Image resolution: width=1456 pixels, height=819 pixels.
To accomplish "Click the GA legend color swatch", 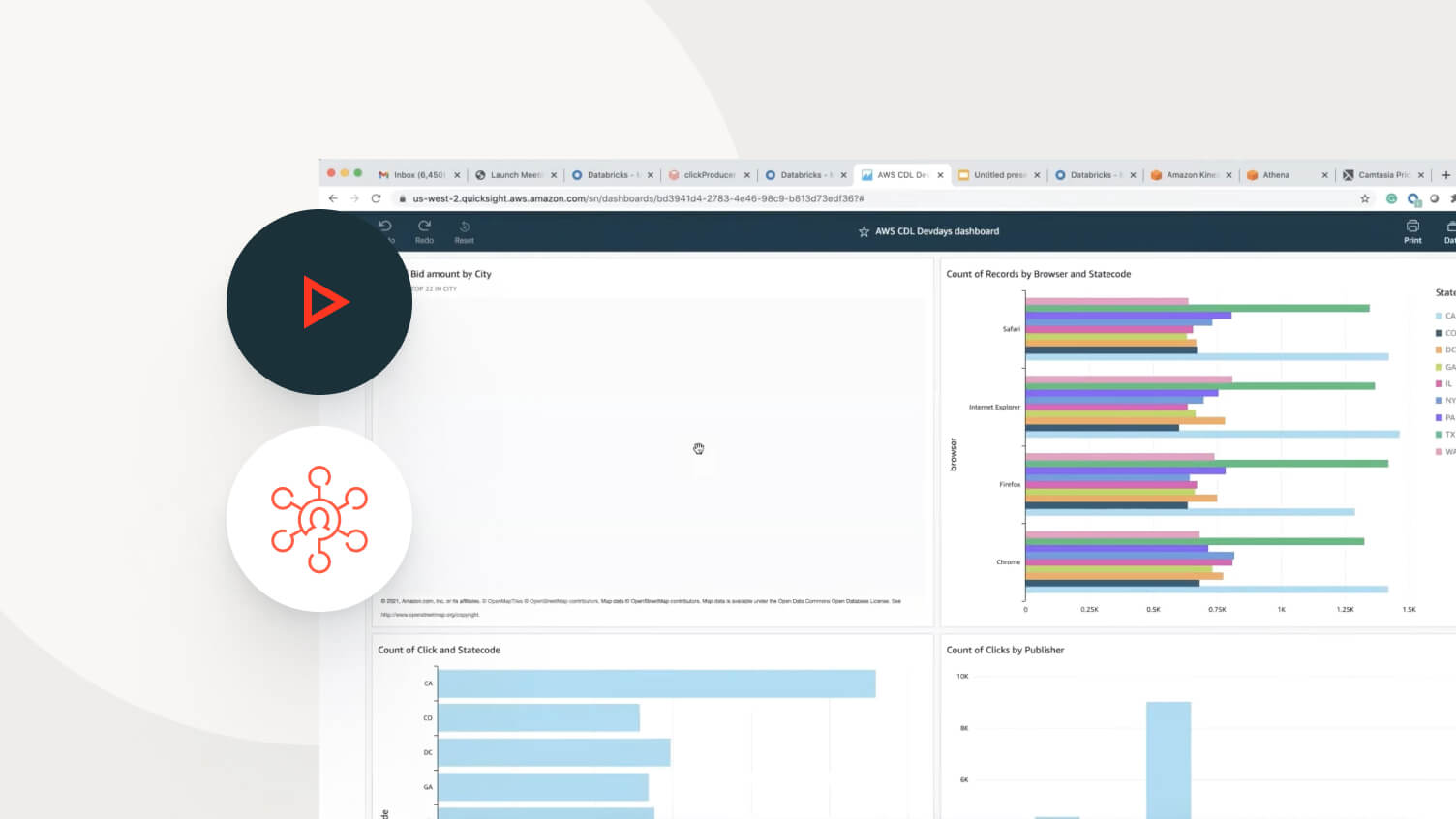I will tap(1439, 367).
